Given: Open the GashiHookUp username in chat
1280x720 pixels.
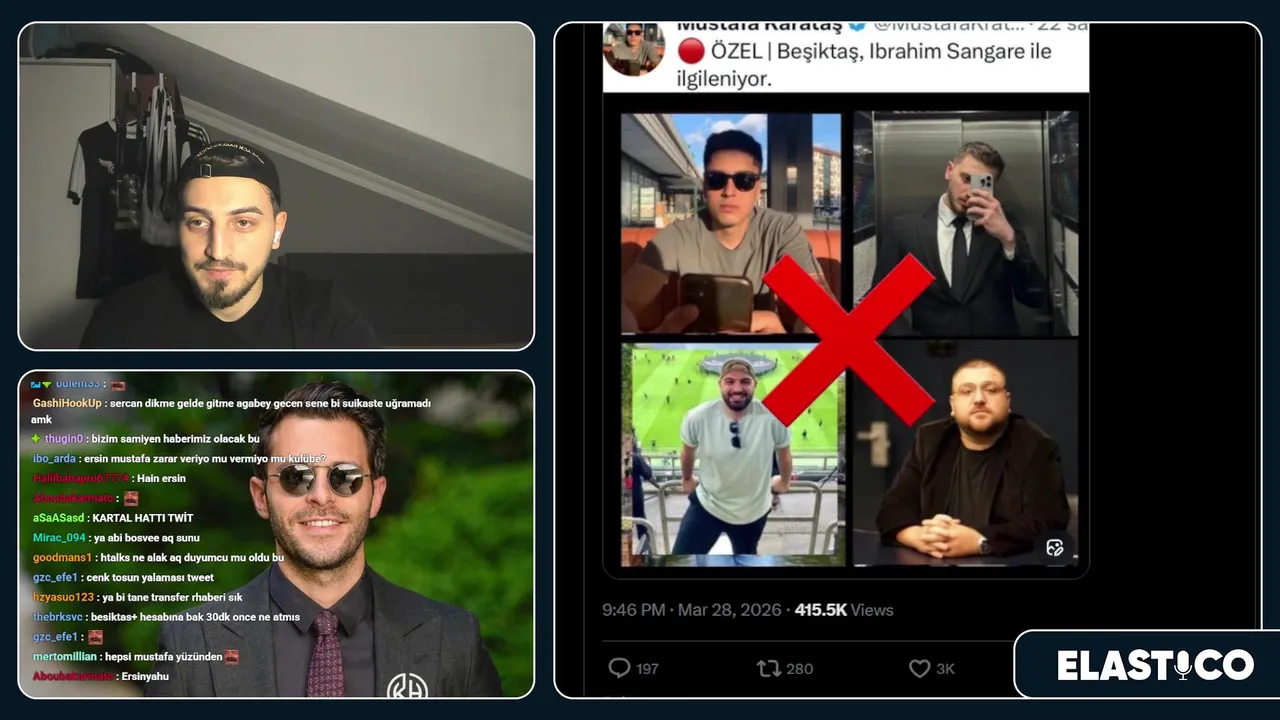Looking at the screenshot, I should point(68,403).
